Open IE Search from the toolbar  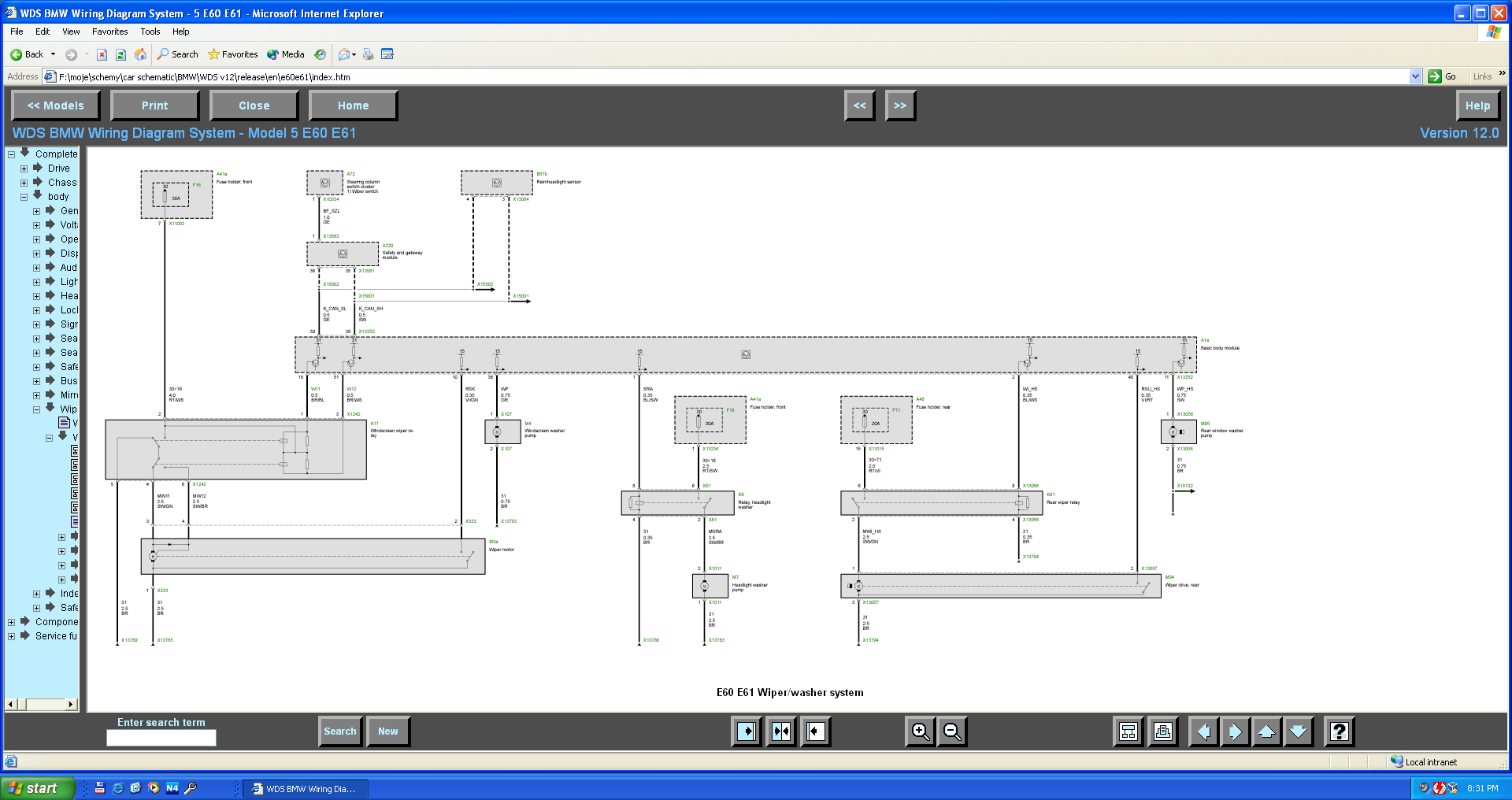coord(177,54)
